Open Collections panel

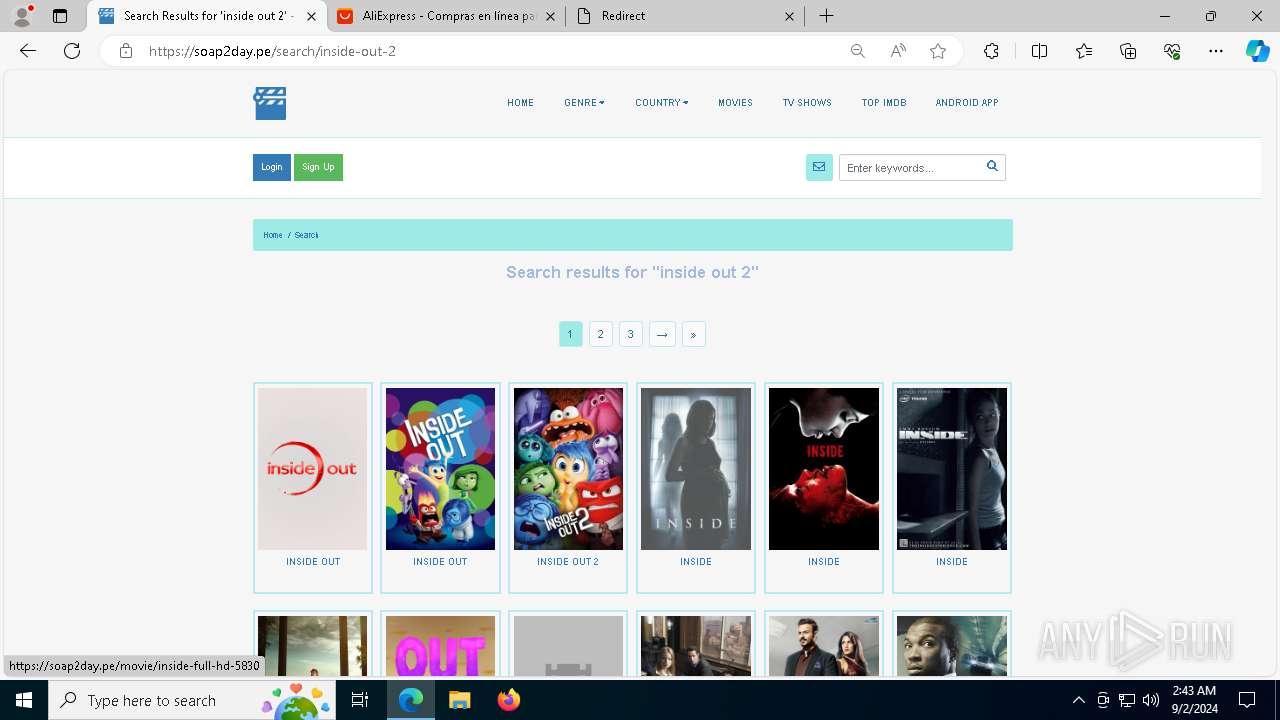pyautogui.click(x=1128, y=51)
